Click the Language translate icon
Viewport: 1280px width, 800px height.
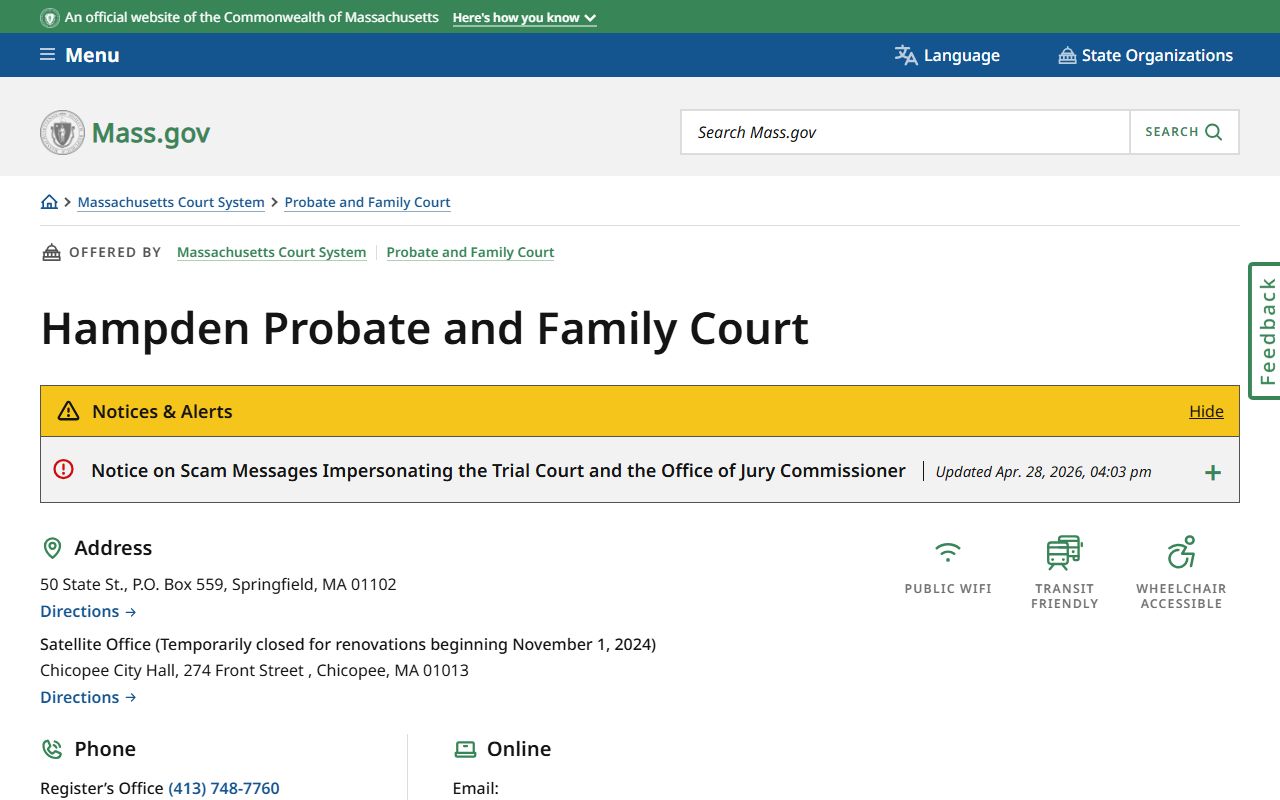906,55
